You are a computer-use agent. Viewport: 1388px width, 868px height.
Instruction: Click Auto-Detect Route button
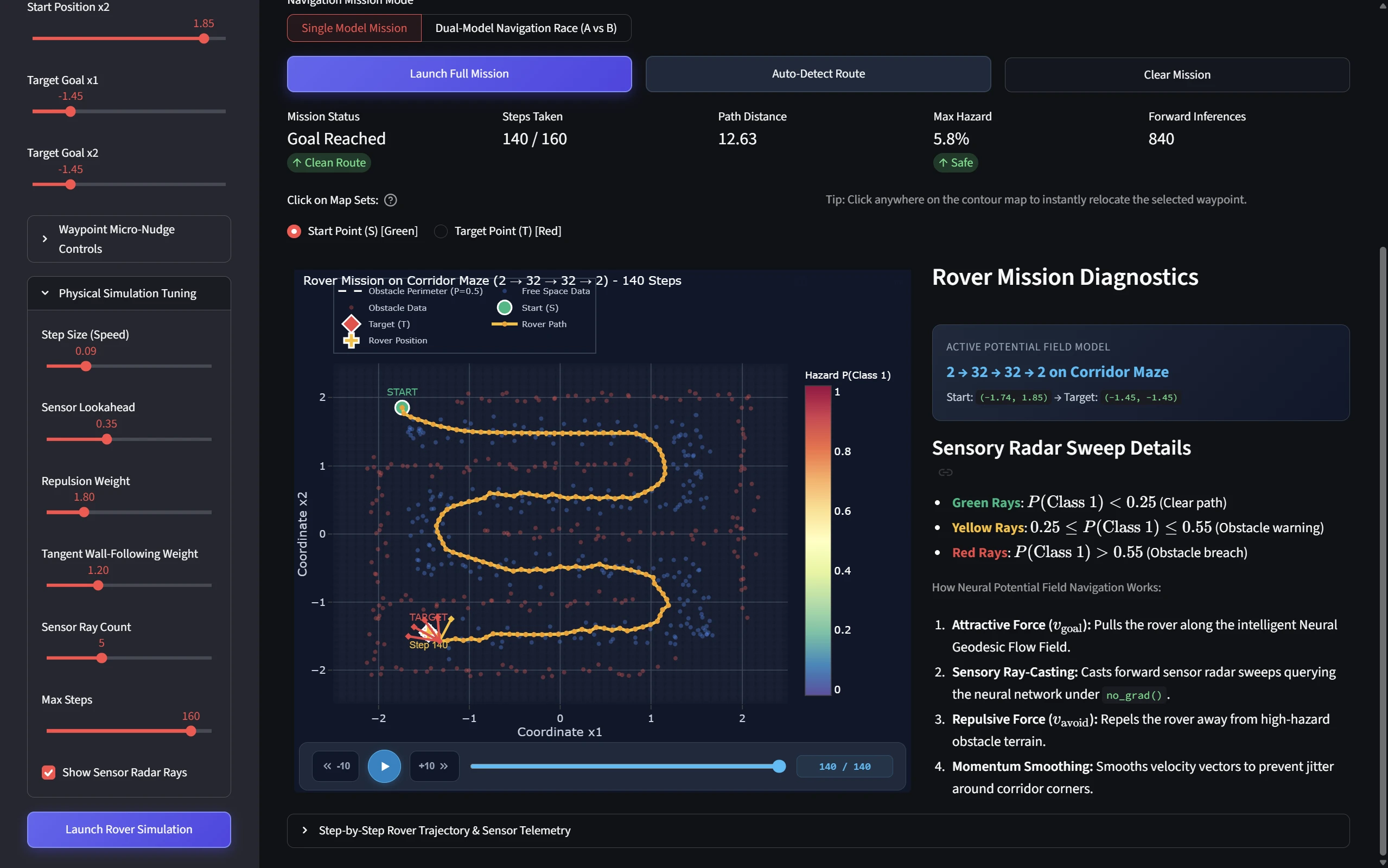818,73
